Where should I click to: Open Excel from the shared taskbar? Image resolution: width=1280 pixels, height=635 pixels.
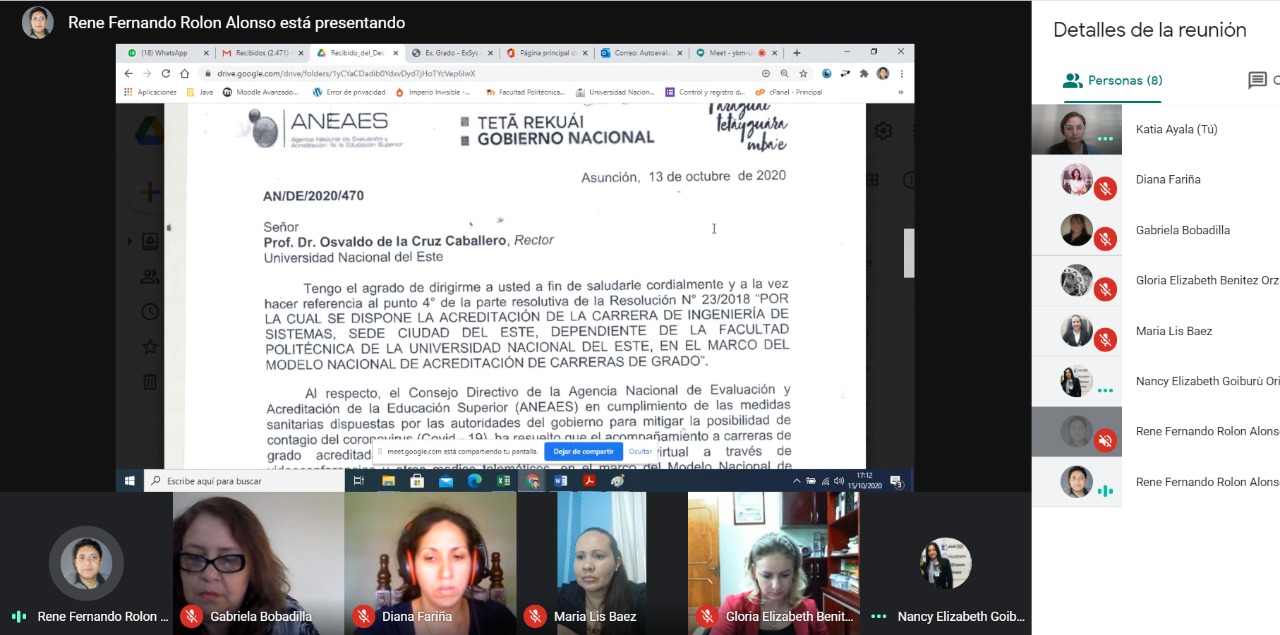point(504,481)
